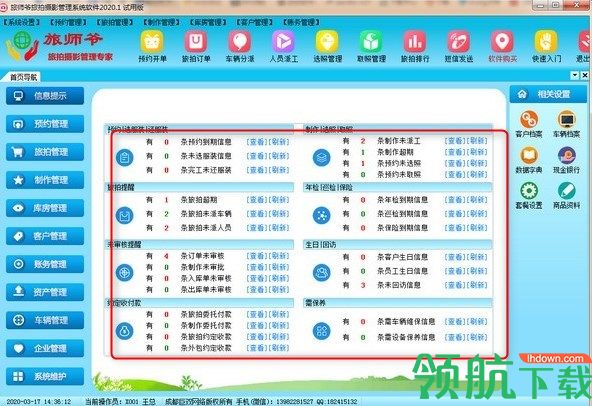Viewport: 592px width, 406px height.
Task: Select 车辆管理 in the left sidebar
Action: [45, 320]
